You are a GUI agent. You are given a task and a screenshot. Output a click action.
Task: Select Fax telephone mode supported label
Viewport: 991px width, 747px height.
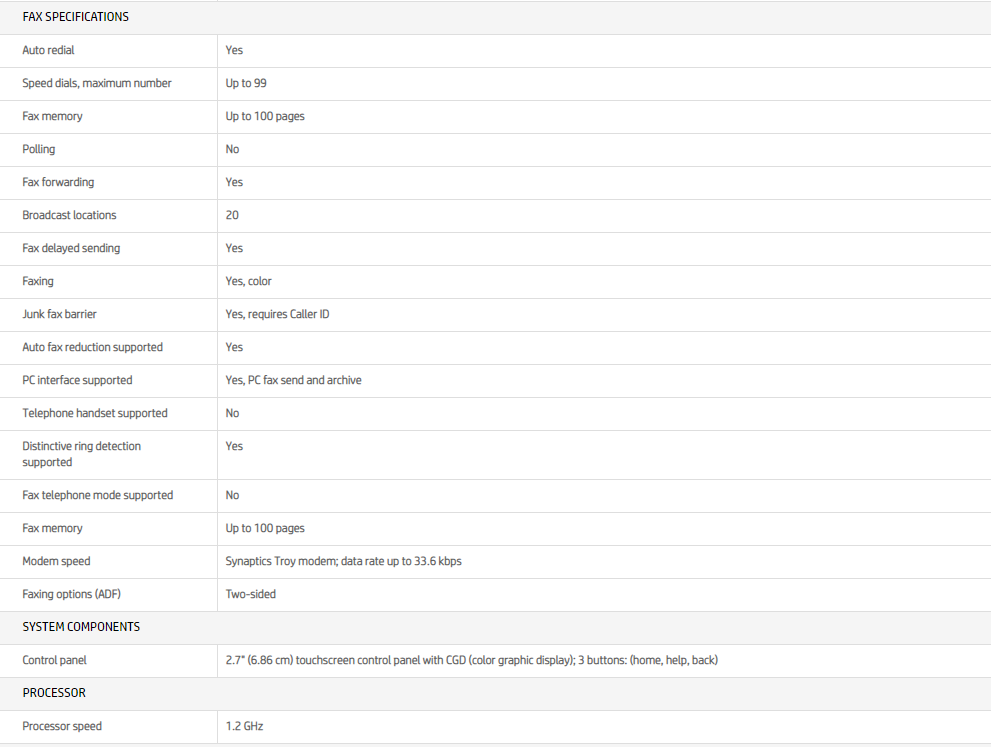coord(97,495)
